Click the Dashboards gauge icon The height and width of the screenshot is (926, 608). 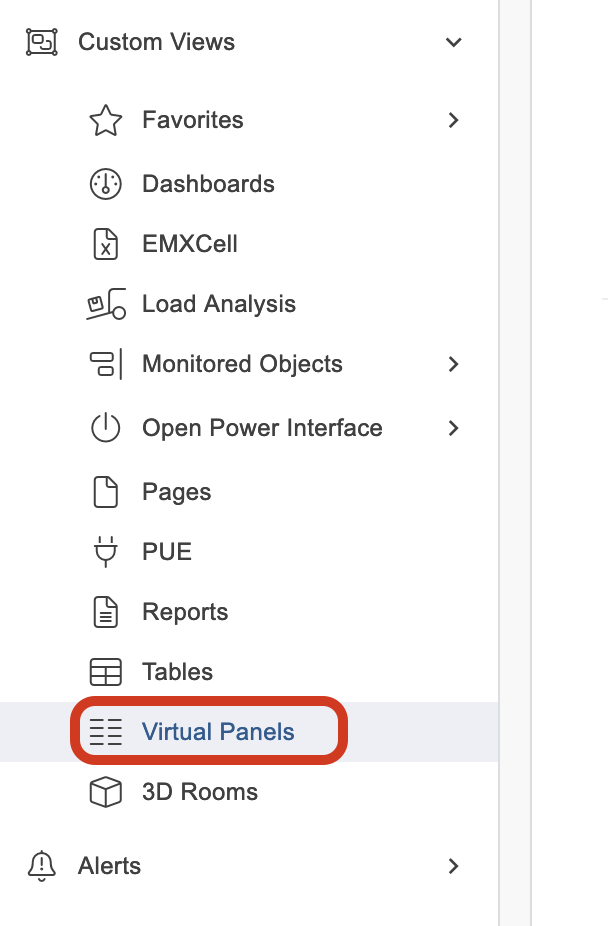click(x=105, y=184)
